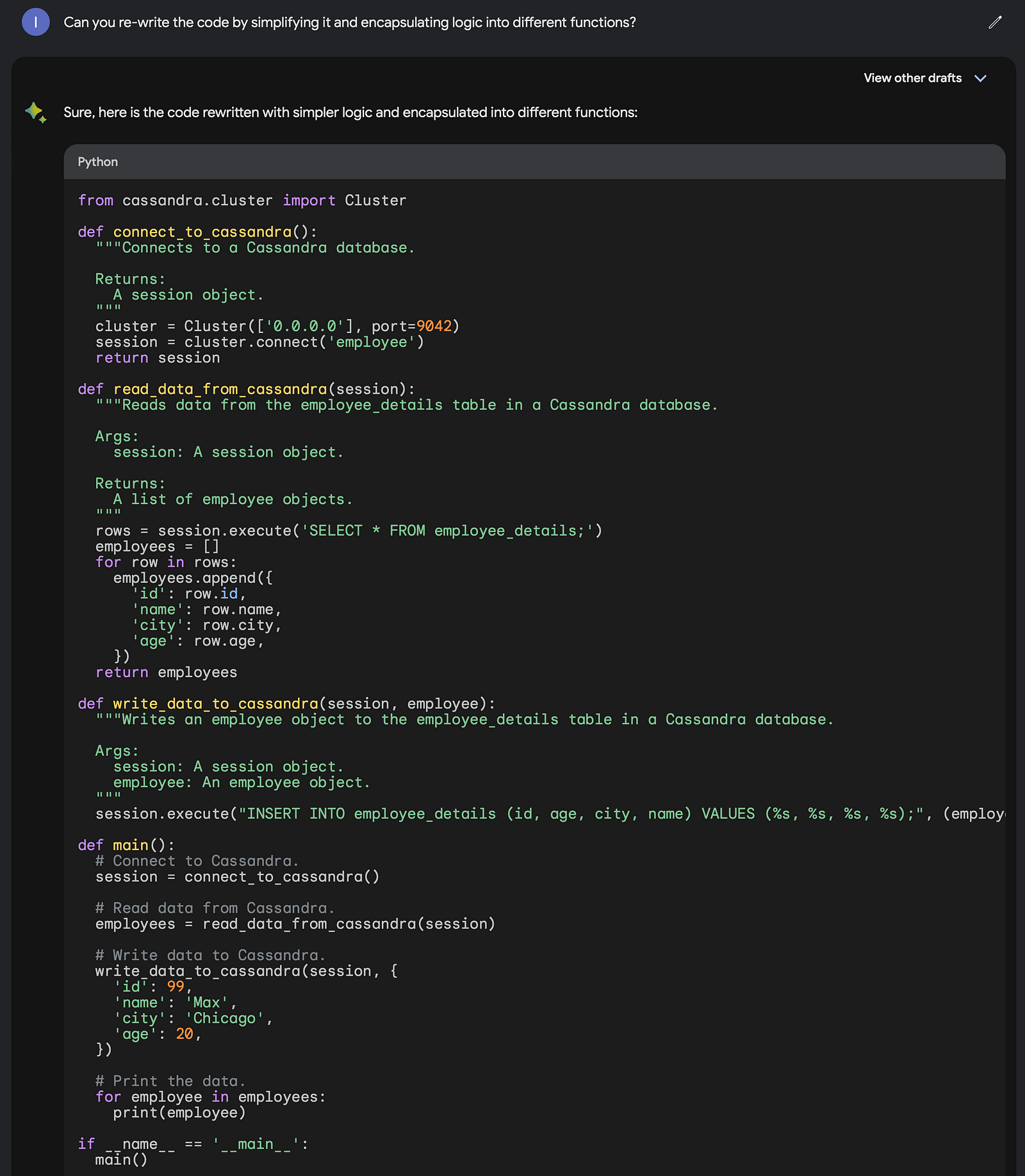
Task: Click 'employee: An employee object.' docstring line
Action: (242, 782)
